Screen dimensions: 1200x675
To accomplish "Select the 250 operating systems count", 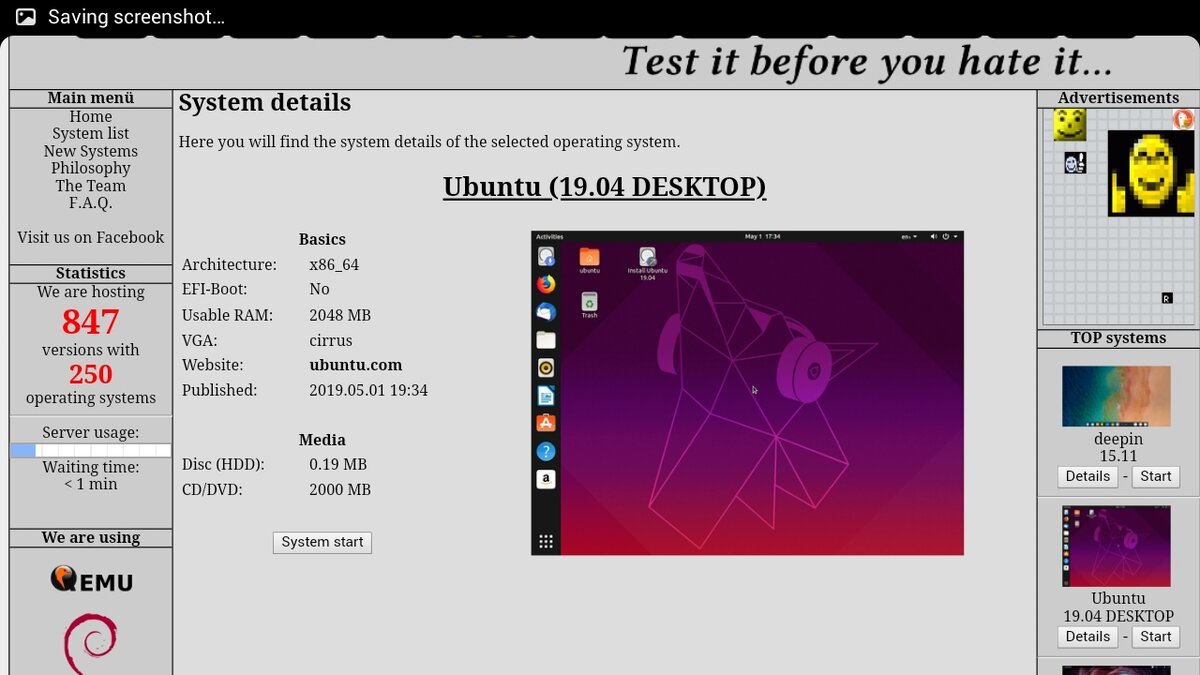I will point(91,374).
